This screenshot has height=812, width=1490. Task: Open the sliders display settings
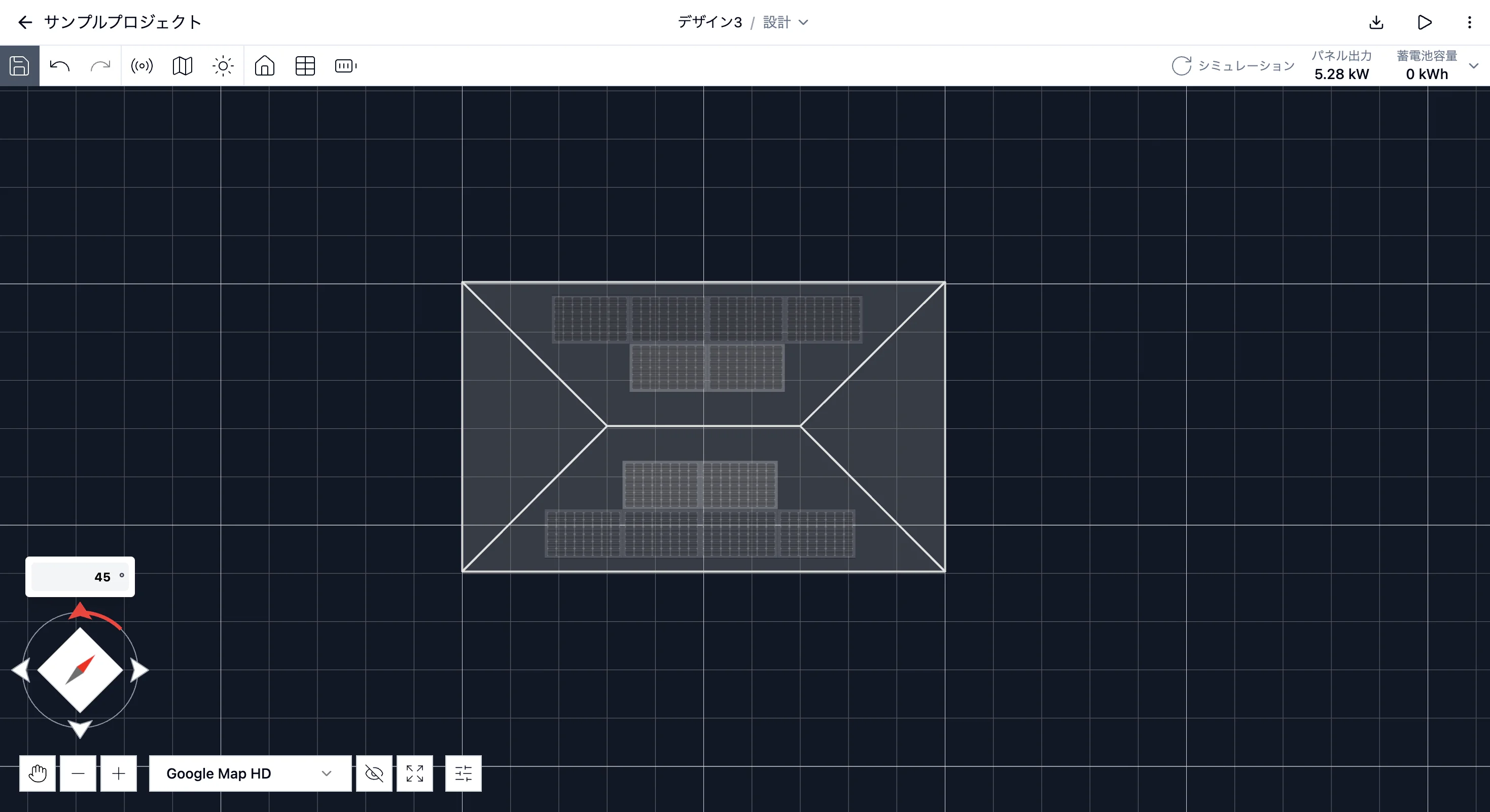(464, 773)
